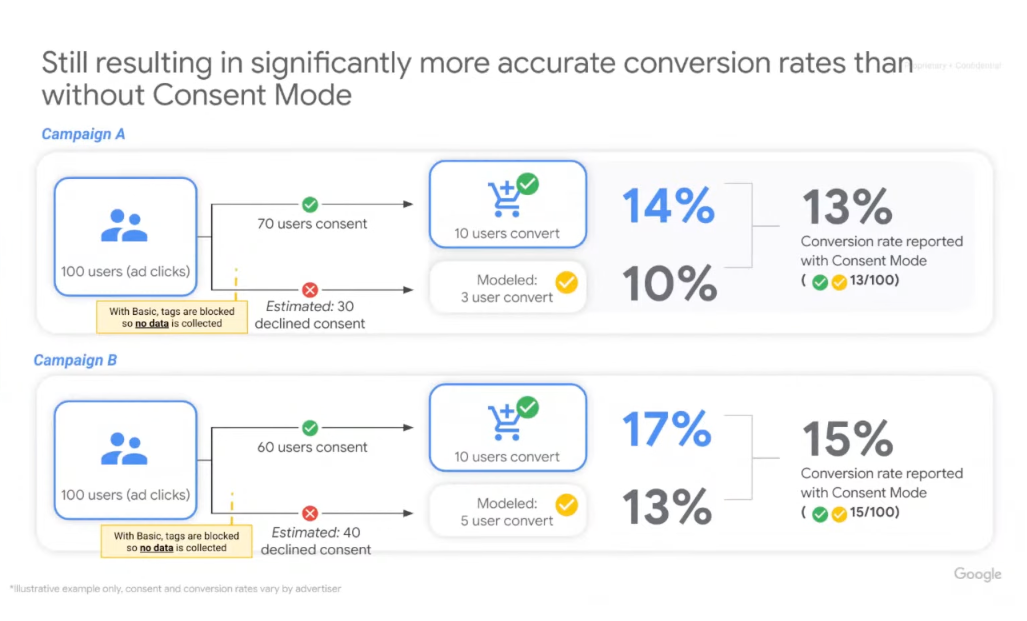Image resolution: width=1027 pixels, height=621 pixels.
Task: Click yellow check beside 'Modeled: 5 user convert'
Action: 567,505
